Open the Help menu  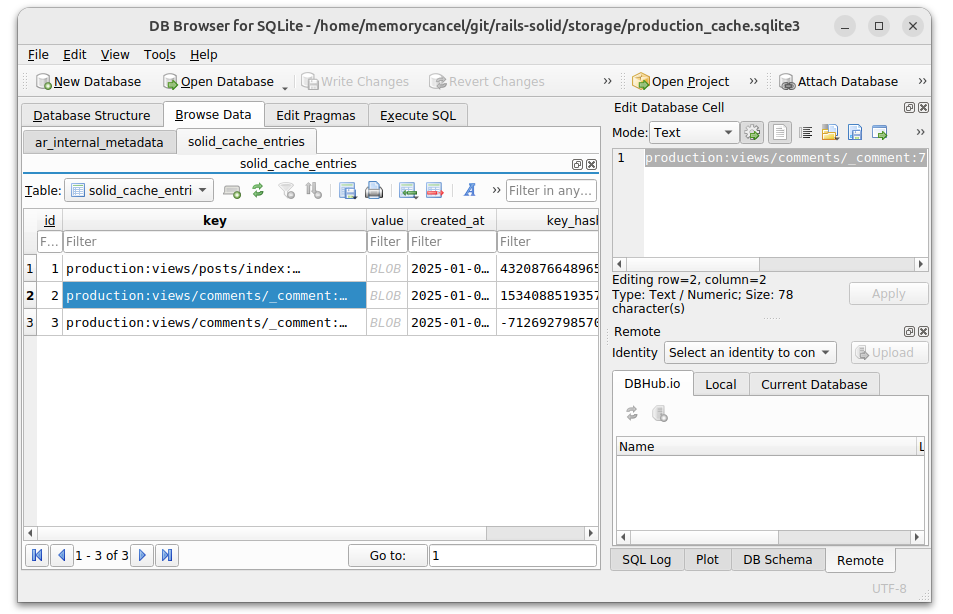204,55
